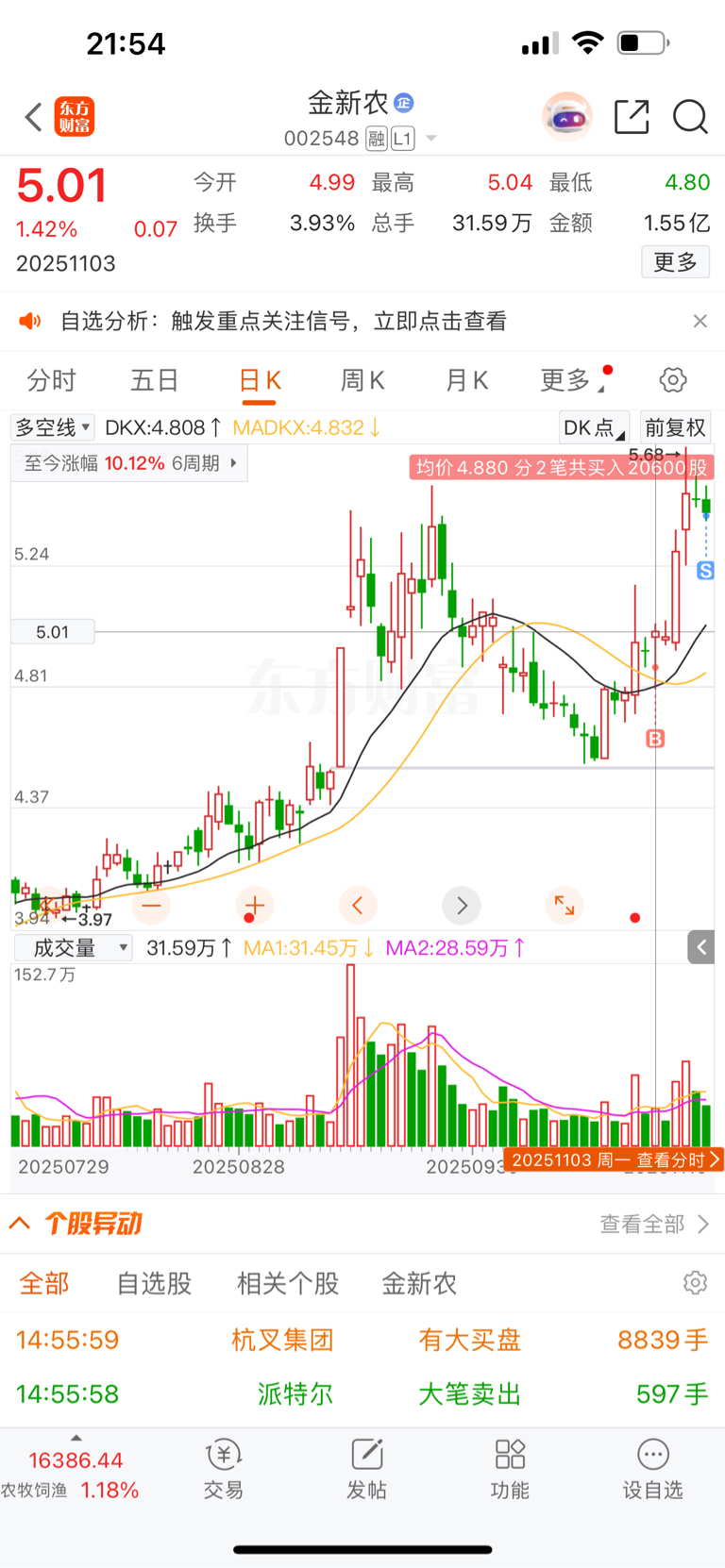Tap the share export icon
This screenshot has width=725, height=1568.
coord(632,117)
